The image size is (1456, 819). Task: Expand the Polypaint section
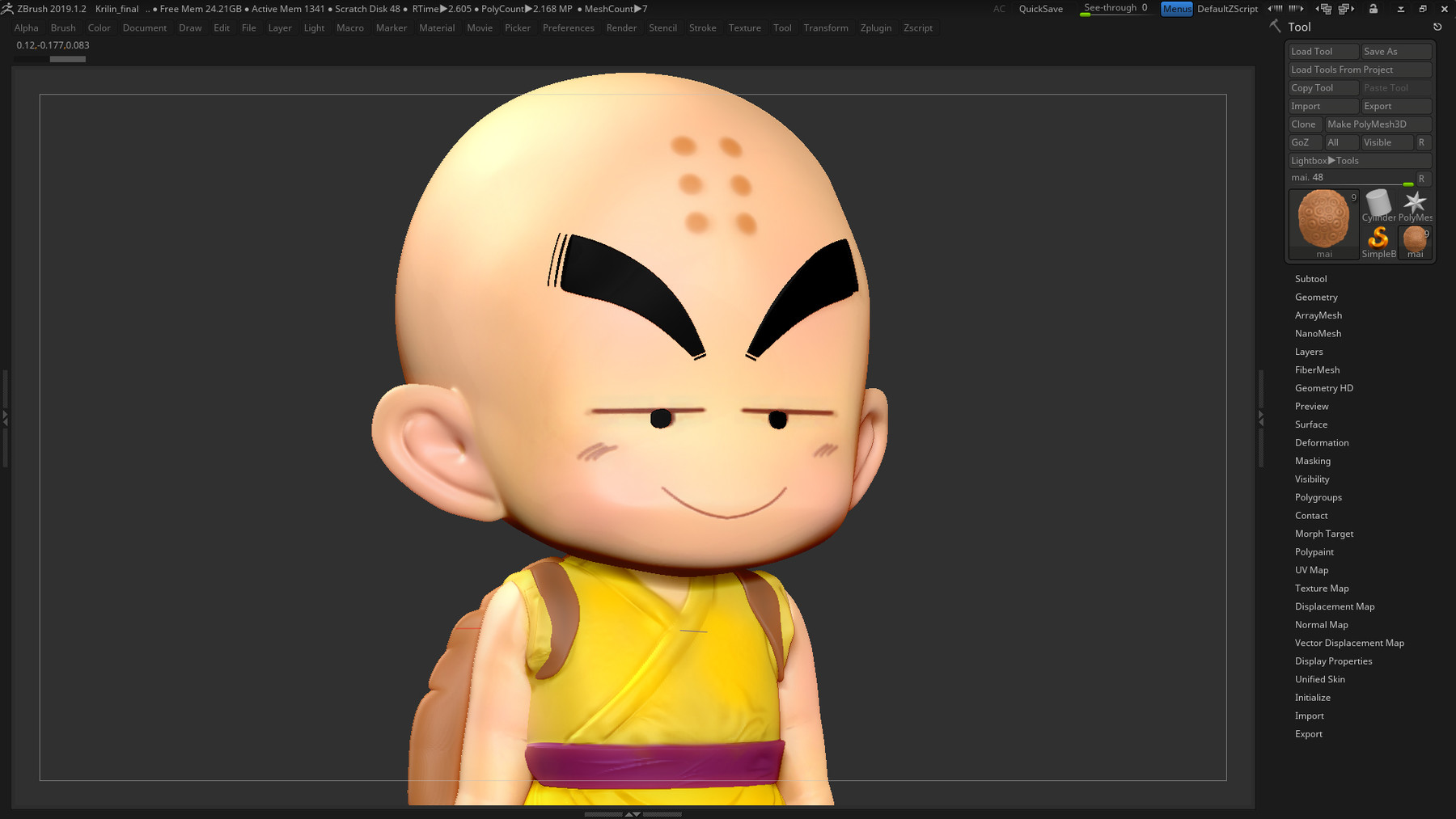[1314, 552]
